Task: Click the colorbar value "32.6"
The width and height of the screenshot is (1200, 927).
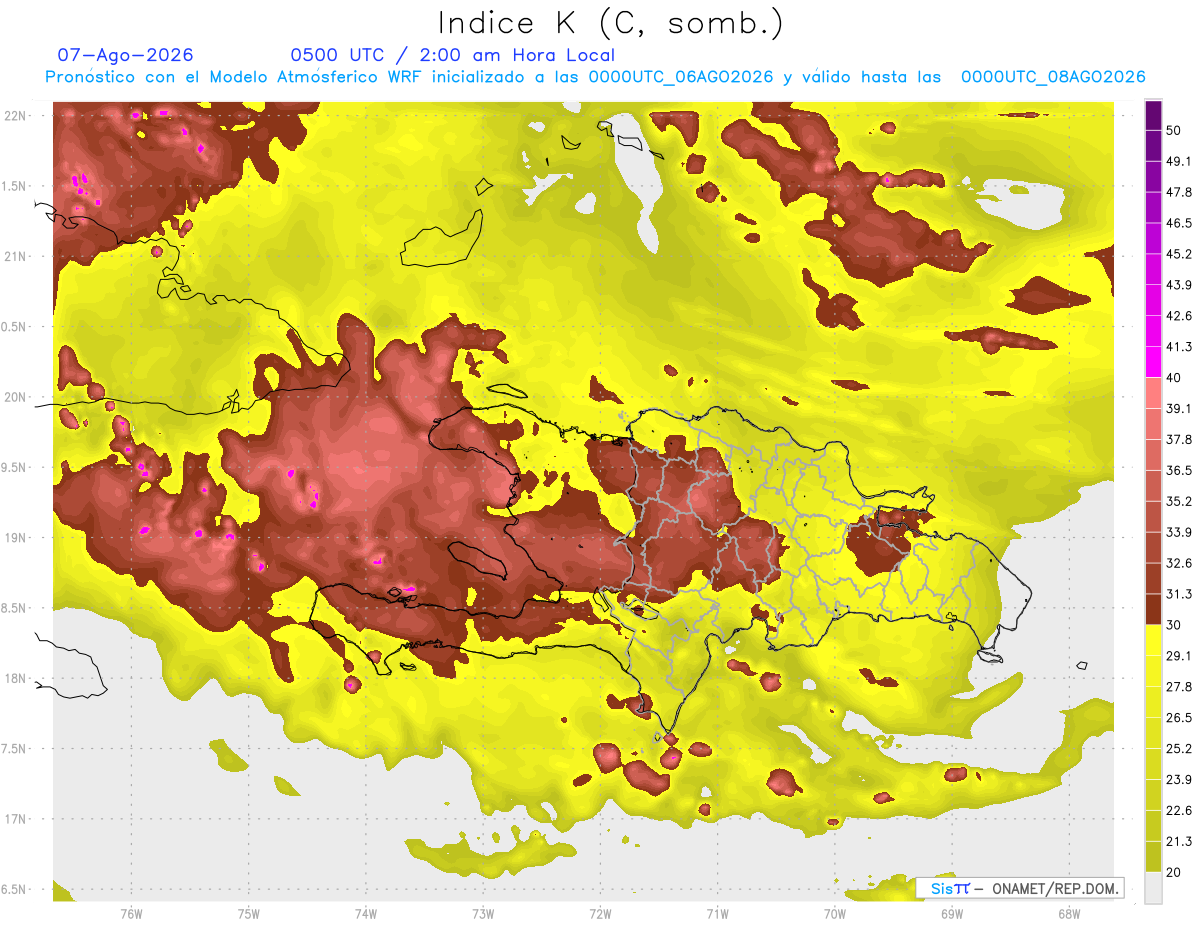Action: click(x=1179, y=563)
